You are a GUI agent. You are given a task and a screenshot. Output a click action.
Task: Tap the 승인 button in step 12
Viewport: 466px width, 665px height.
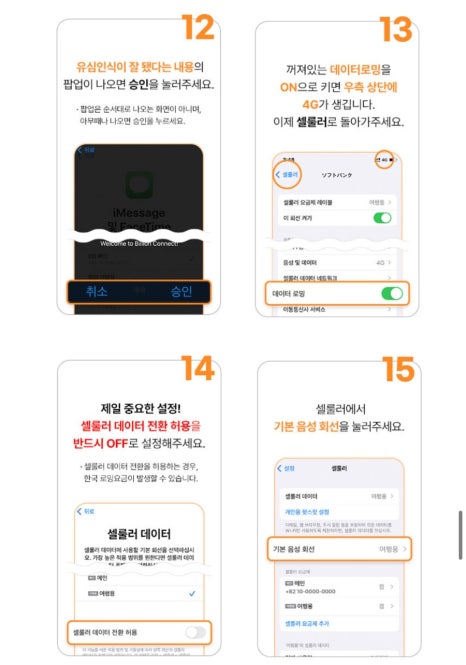(181, 291)
